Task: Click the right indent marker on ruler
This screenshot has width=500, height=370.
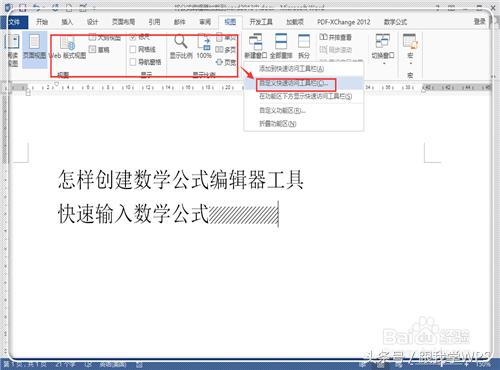Action: pos(424,90)
